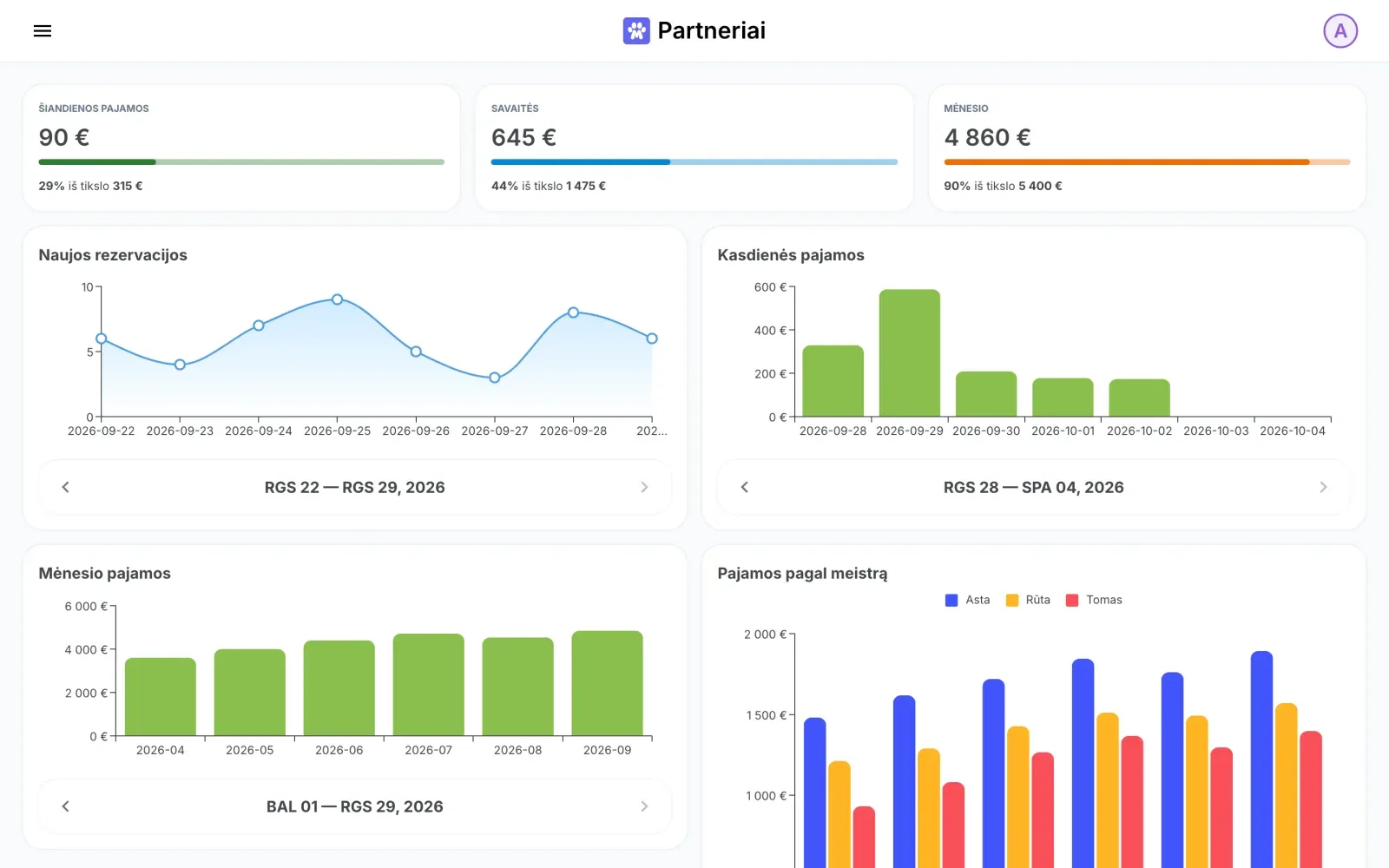Toggle Asta series in legend
This screenshot has width=1389, height=868.
click(x=967, y=600)
